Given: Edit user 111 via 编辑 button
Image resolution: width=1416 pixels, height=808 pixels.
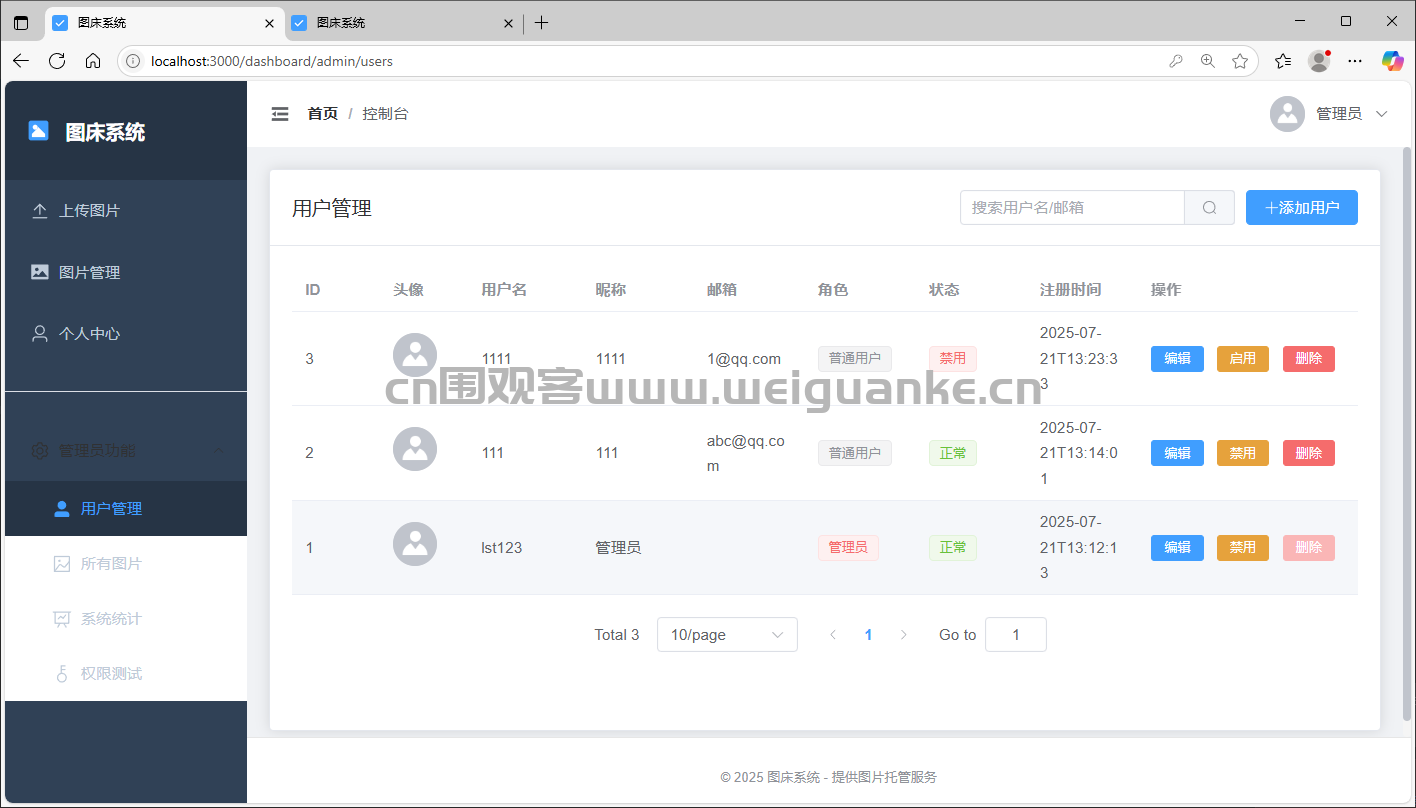Looking at the screenshot, I should coord(1177,453).
